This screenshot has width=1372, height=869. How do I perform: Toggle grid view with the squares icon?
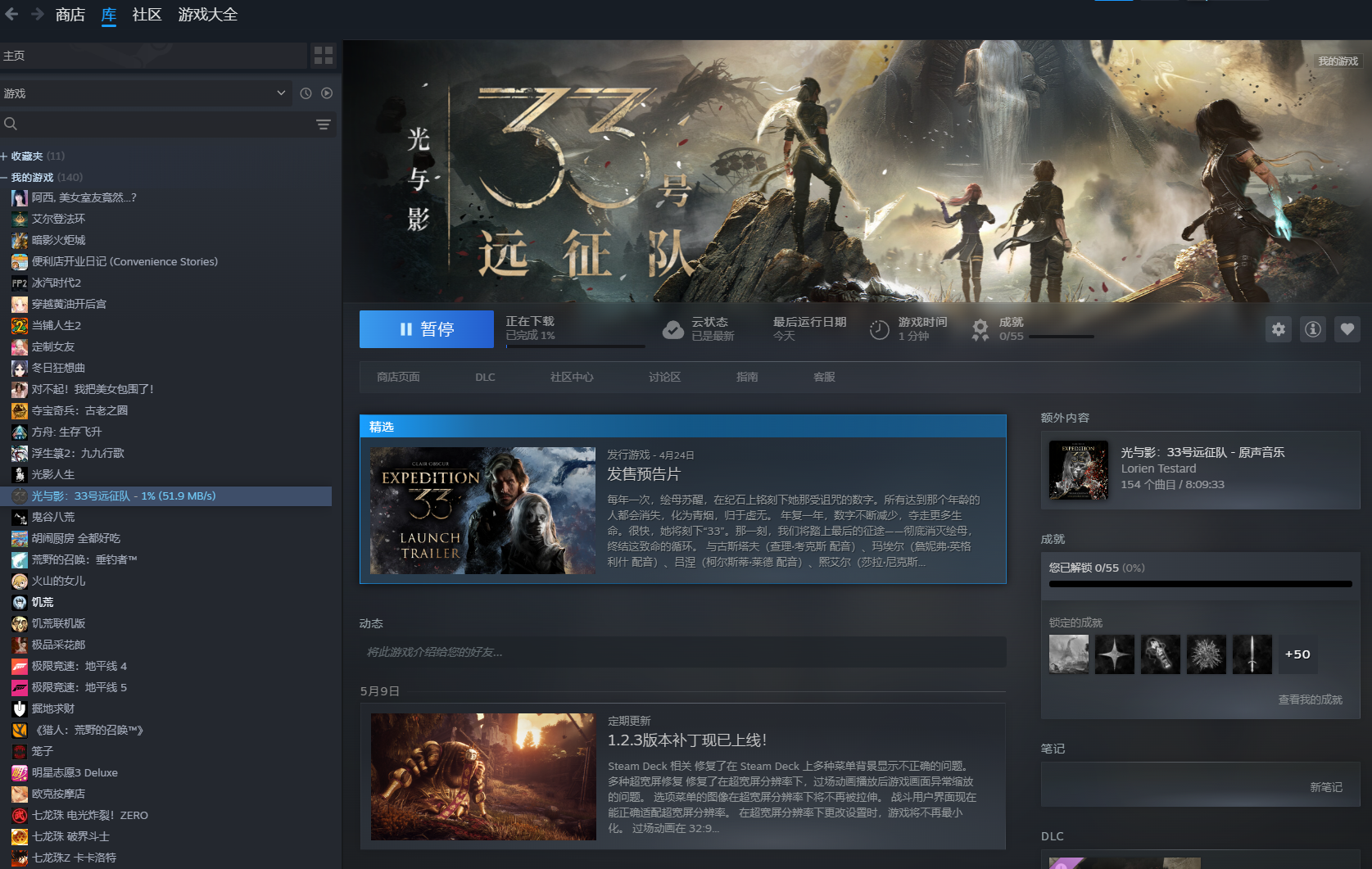click(324, 55)
